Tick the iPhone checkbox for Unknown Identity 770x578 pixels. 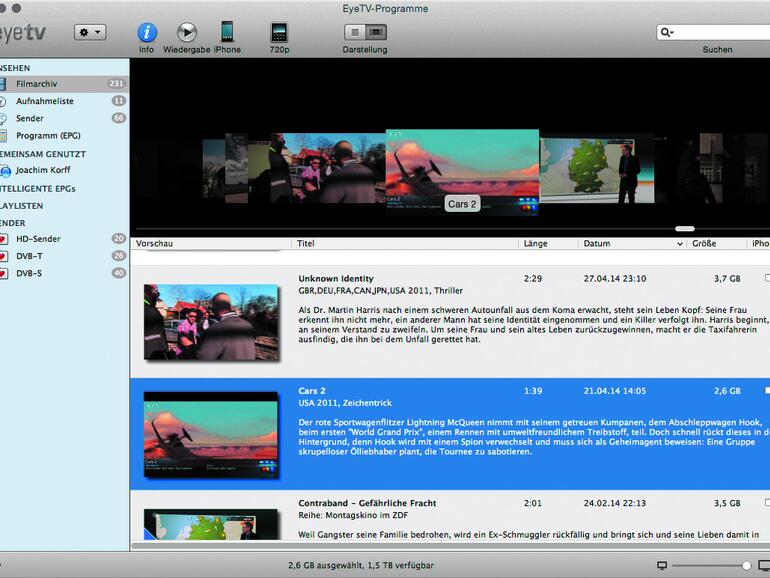pyautogui.click(x=767, y=278)
